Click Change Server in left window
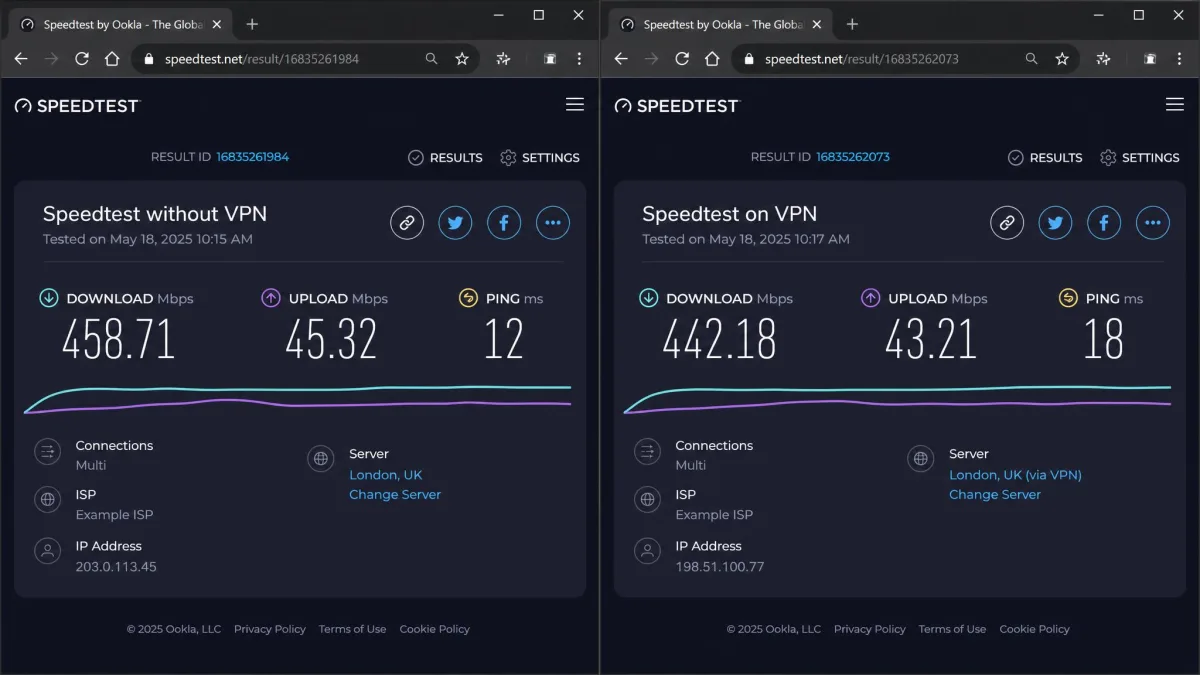The height and width of the screenshot is (675, 1200). point(395,494)
